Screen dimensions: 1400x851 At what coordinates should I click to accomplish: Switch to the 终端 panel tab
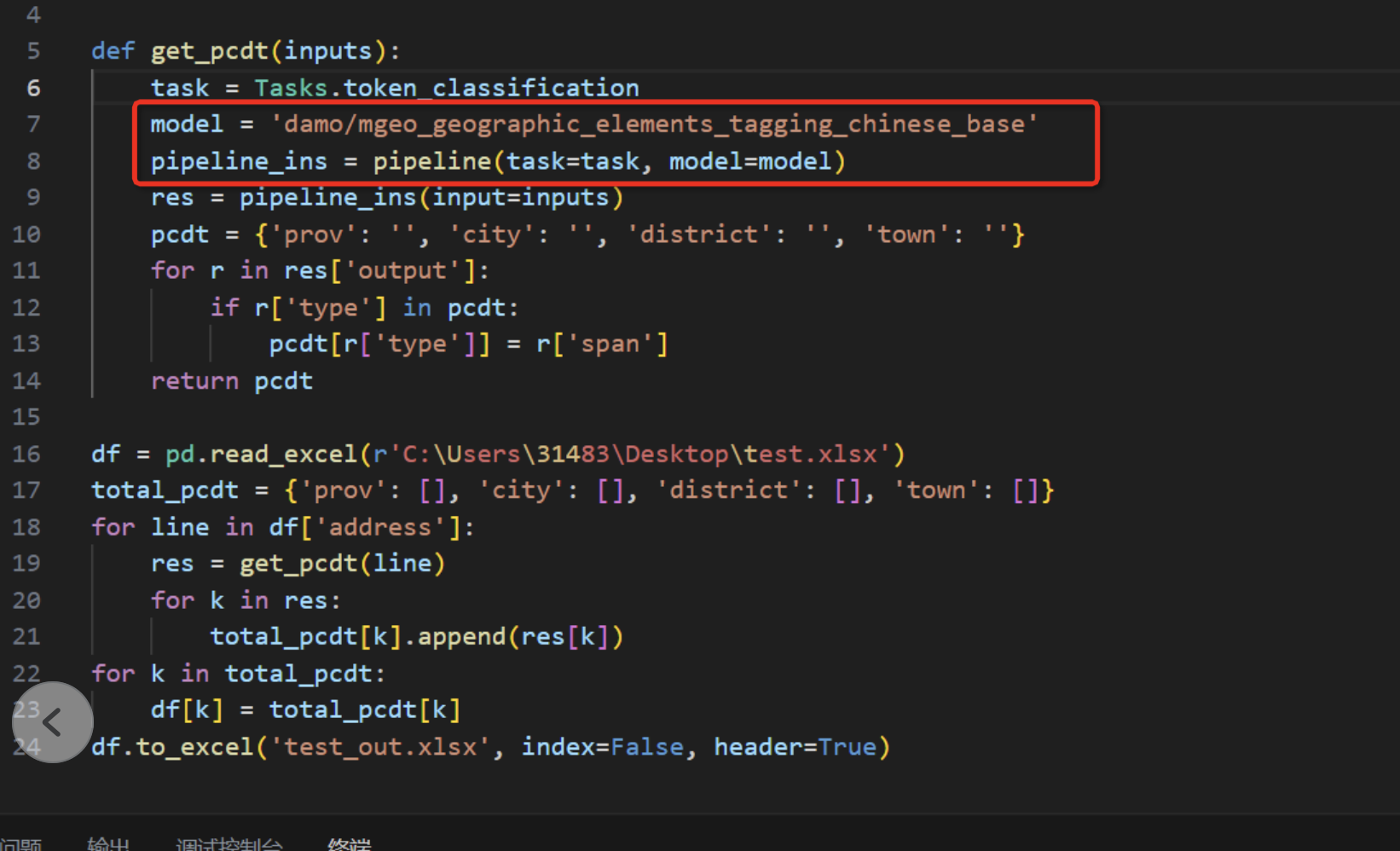coord(350,844)
